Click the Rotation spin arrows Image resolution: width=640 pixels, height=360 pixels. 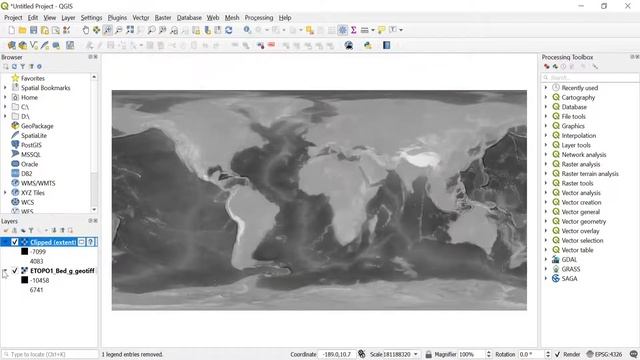click(x=548, y=354)
